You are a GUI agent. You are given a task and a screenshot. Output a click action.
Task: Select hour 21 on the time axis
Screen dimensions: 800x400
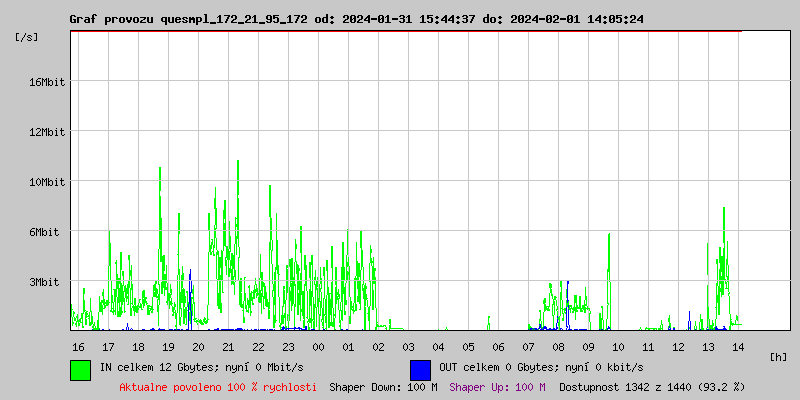[x=228, y=347]
